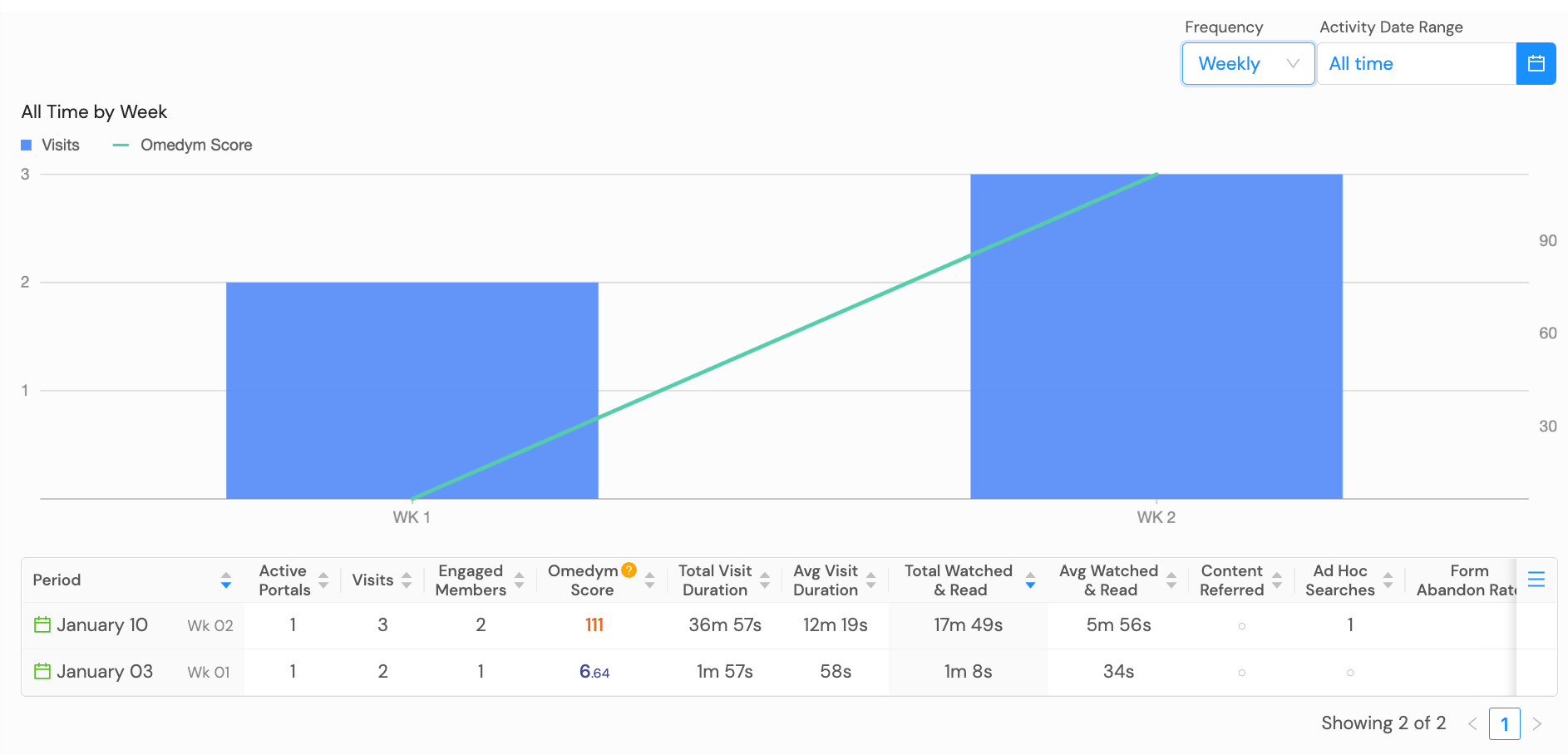Open the Weekly frequency dropdown
The width and height of the screenshot is (1568, 755).
pyautogui.click(x=1247, y=64)
